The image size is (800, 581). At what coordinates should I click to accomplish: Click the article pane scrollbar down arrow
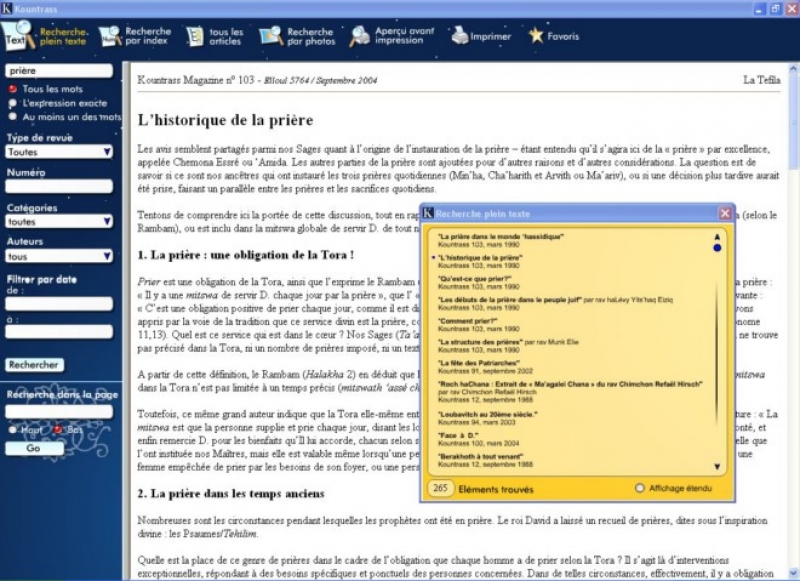pos(794,573)
